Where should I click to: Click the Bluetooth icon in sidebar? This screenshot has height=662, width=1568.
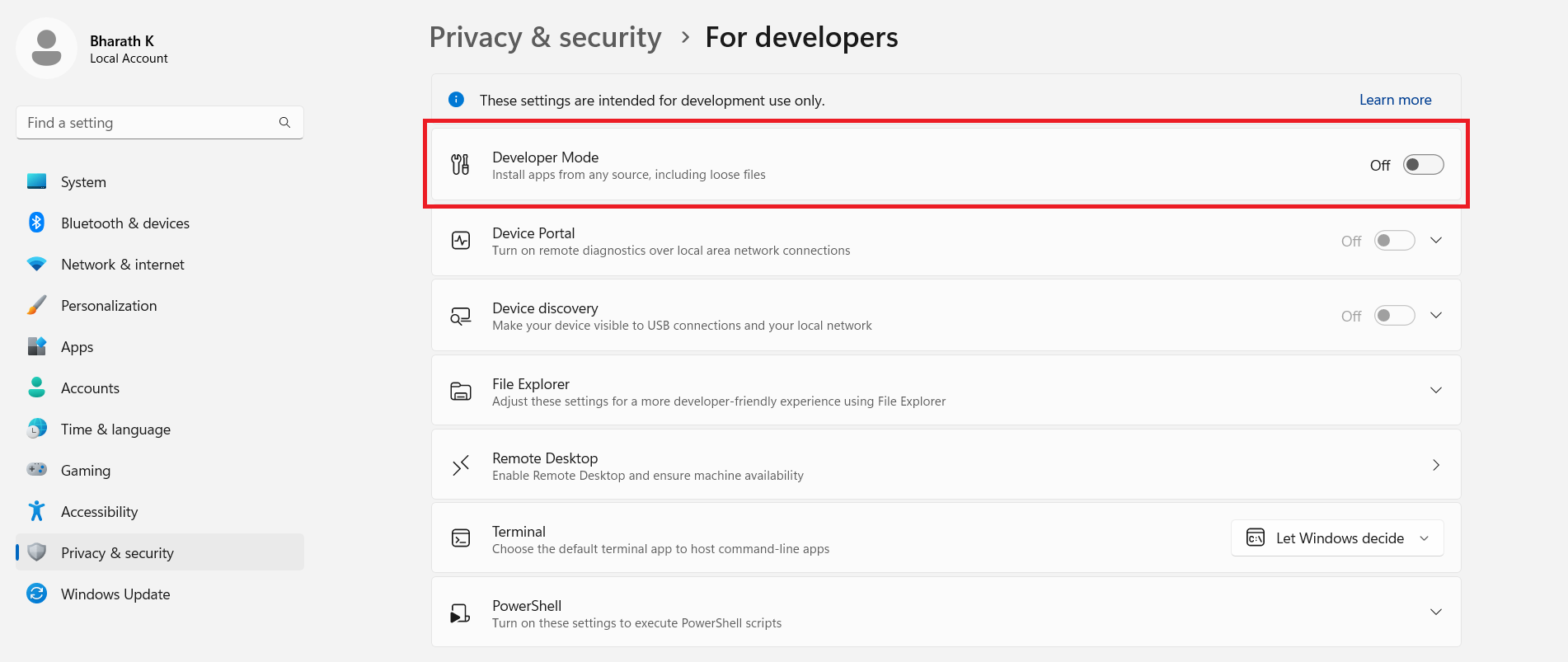pos(37,223)
